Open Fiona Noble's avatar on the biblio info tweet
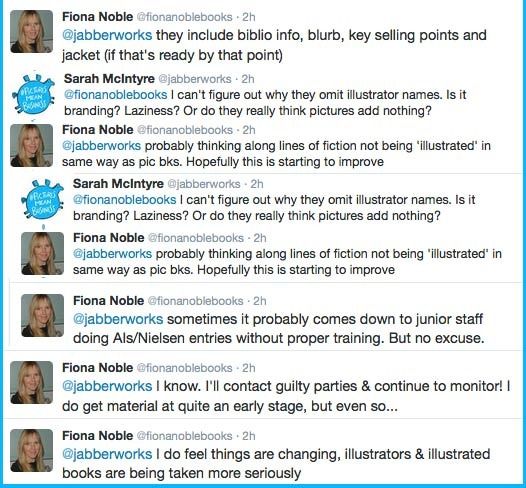Image resolution: width=526 pixels, height=488 pixels. [x=31, y=32]
